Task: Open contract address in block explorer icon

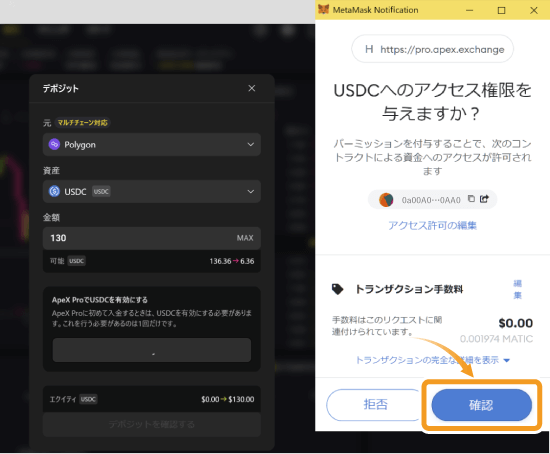Action: [x=484, y=199]
